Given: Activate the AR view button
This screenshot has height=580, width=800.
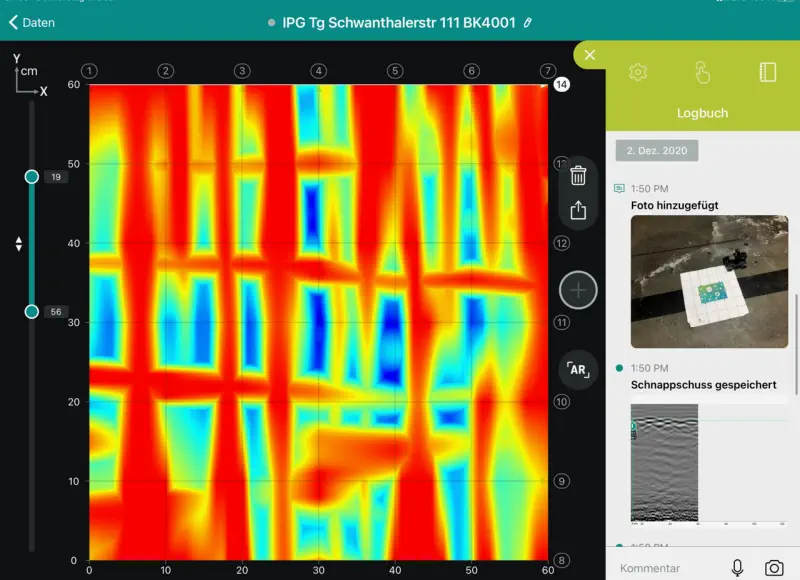Looking at the screenshot, I should [578, 369].
